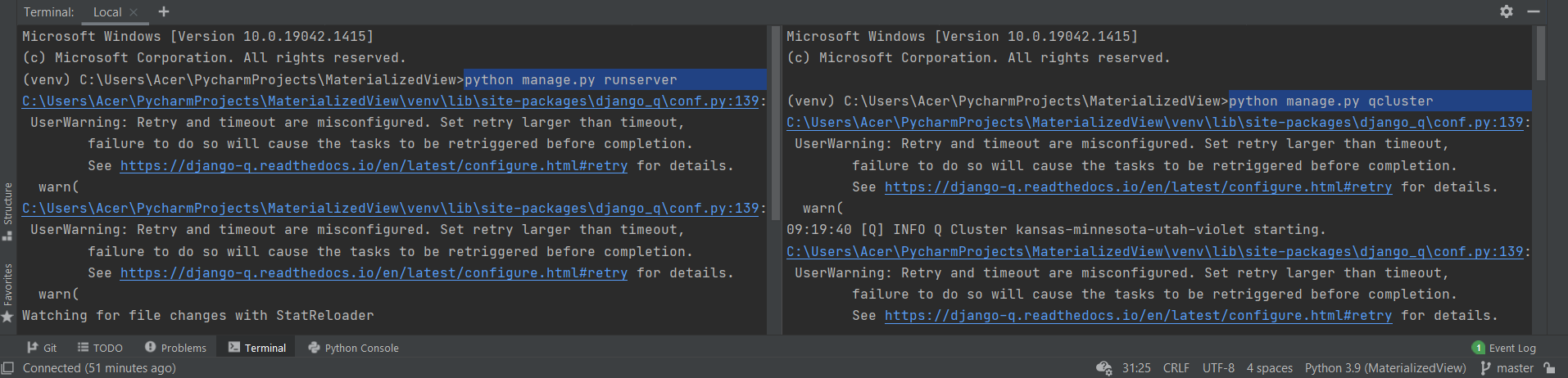This screenshot has height=378, width=1568.
Task: Click the Python Console snake icon
Action: pos(314,348)
